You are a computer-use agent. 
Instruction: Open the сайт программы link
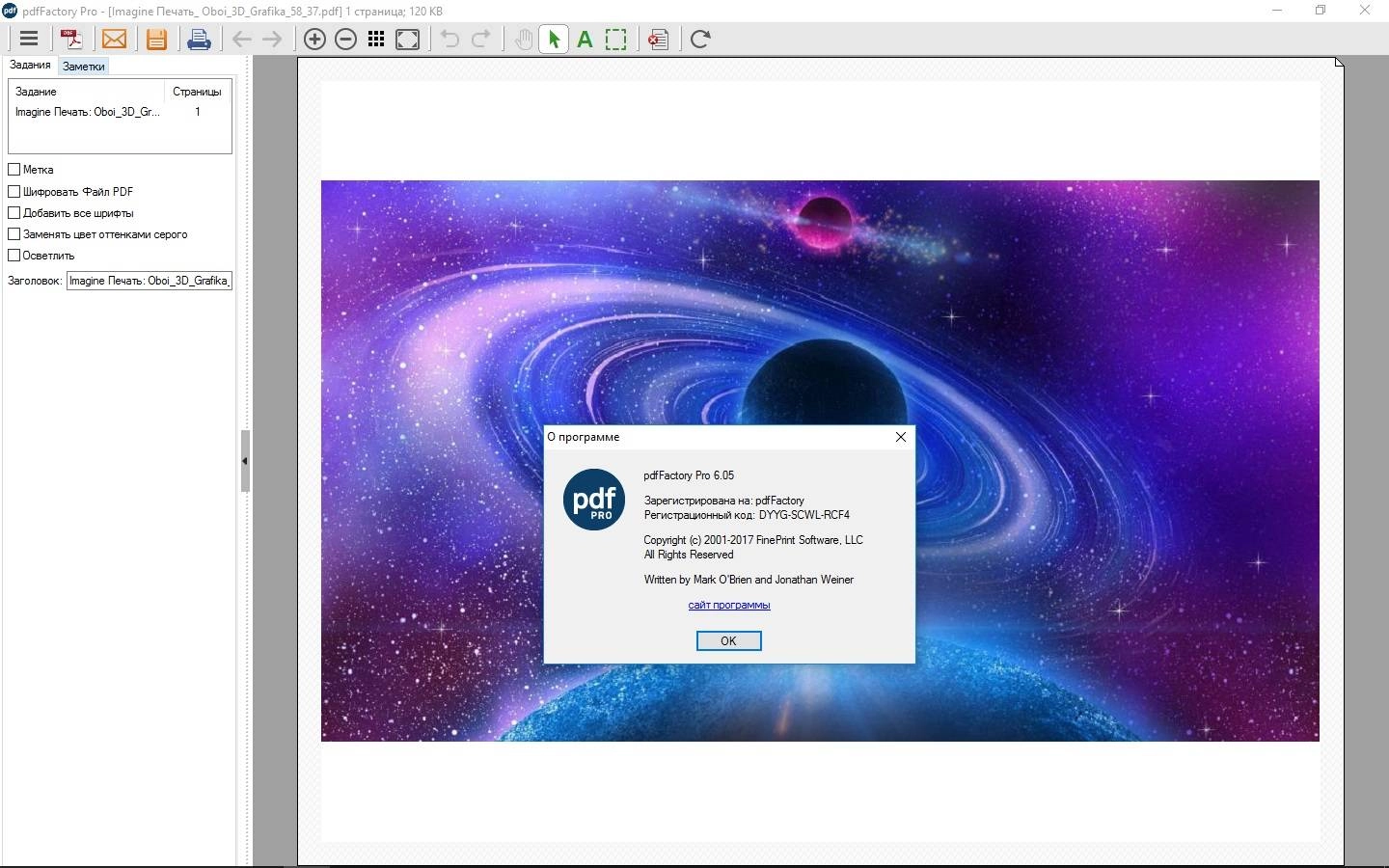[x=728, y=605]
